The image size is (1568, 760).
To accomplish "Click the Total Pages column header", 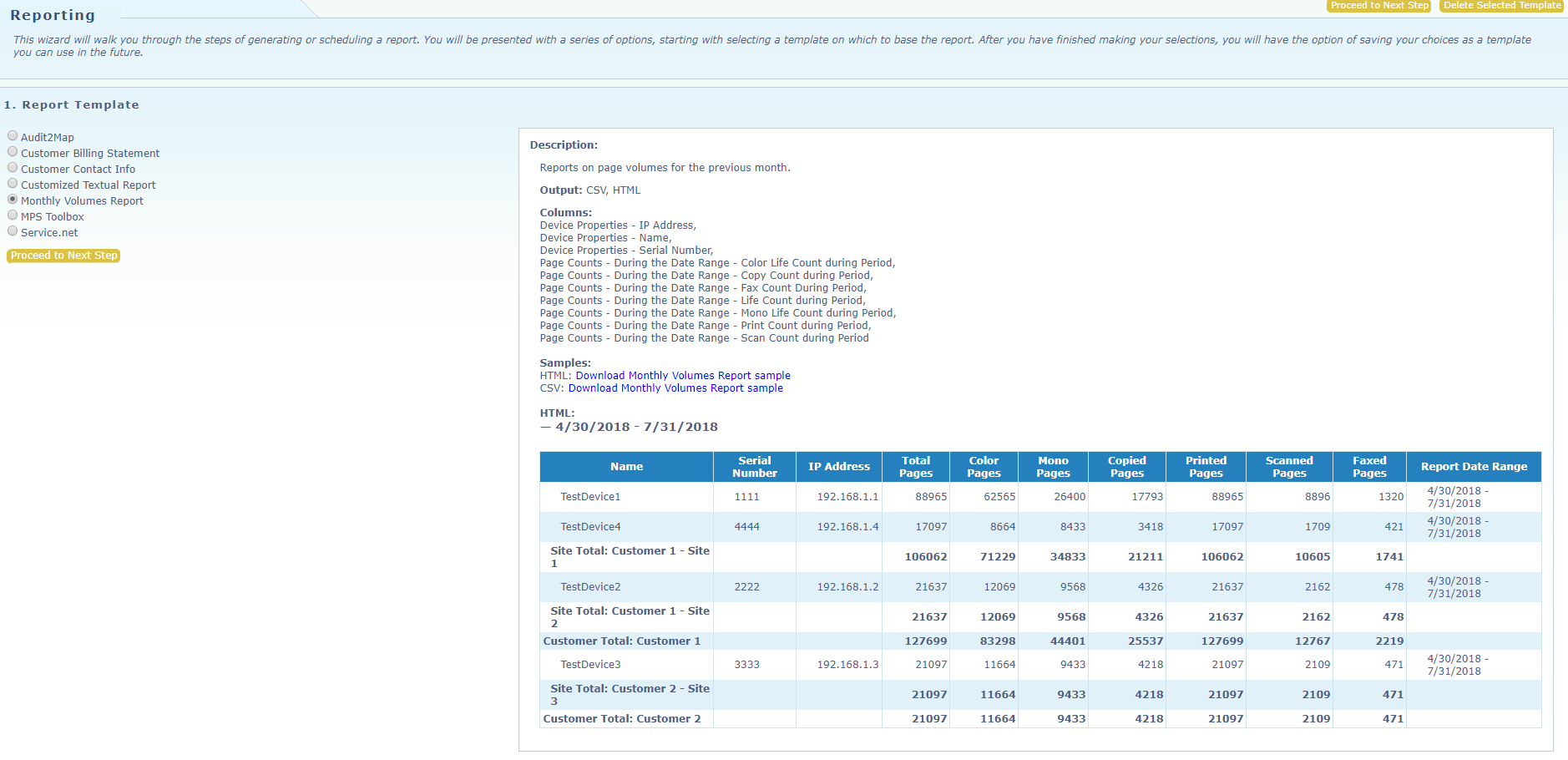I will tap(916, 467).
